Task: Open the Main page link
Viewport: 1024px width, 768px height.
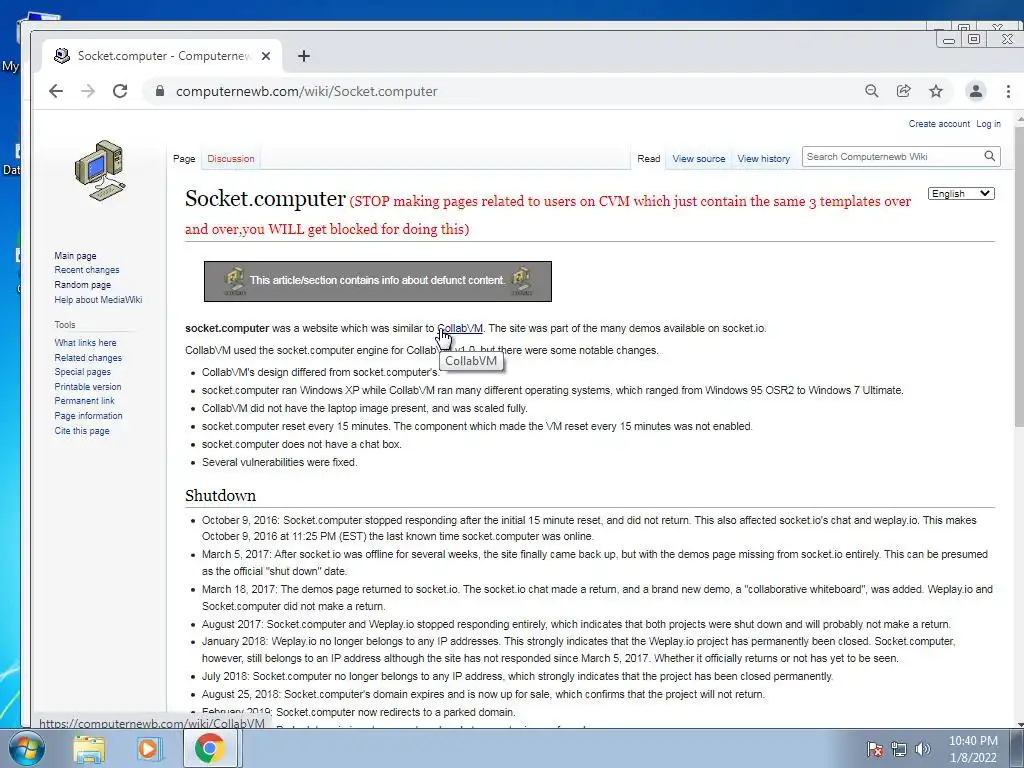Action: (75, 255)
